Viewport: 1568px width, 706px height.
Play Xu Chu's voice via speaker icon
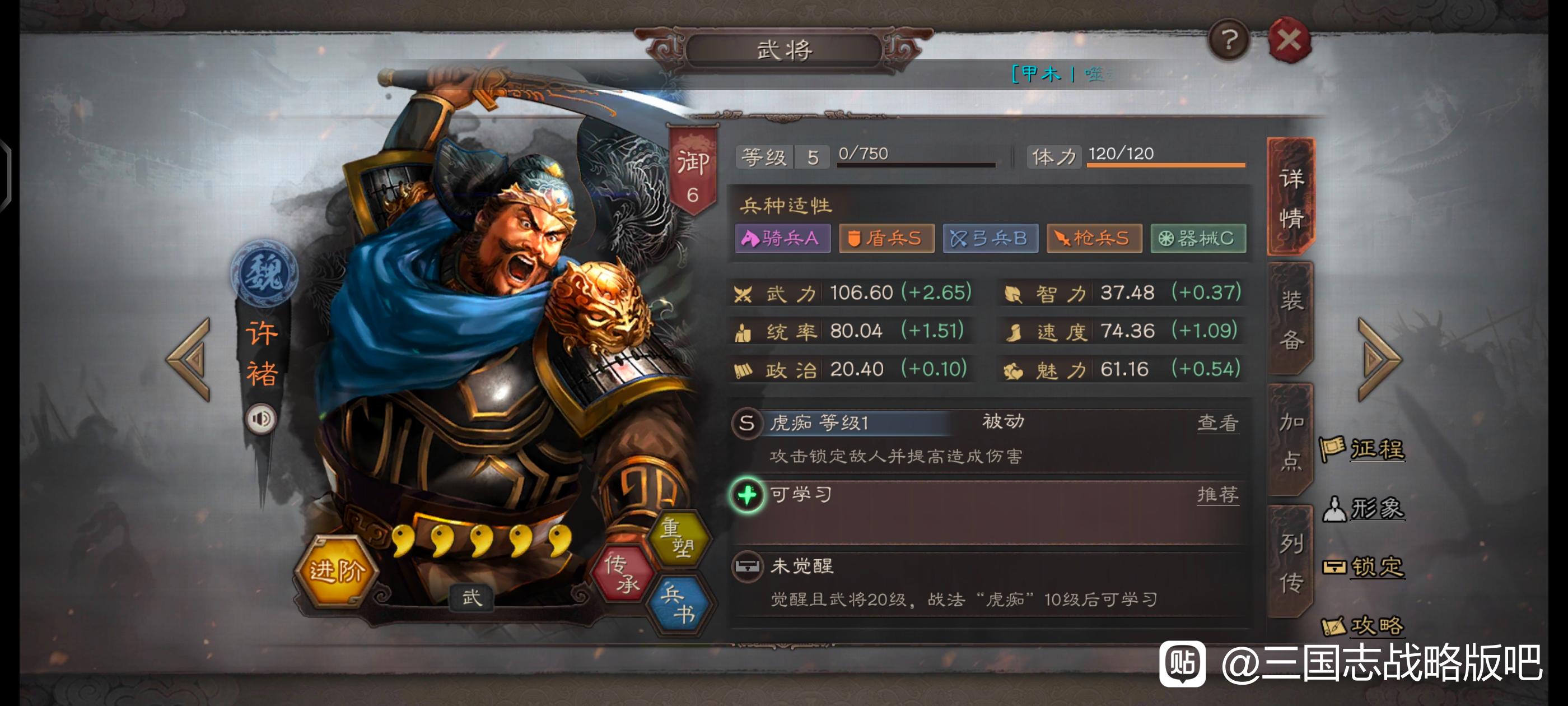click(261, 419)
